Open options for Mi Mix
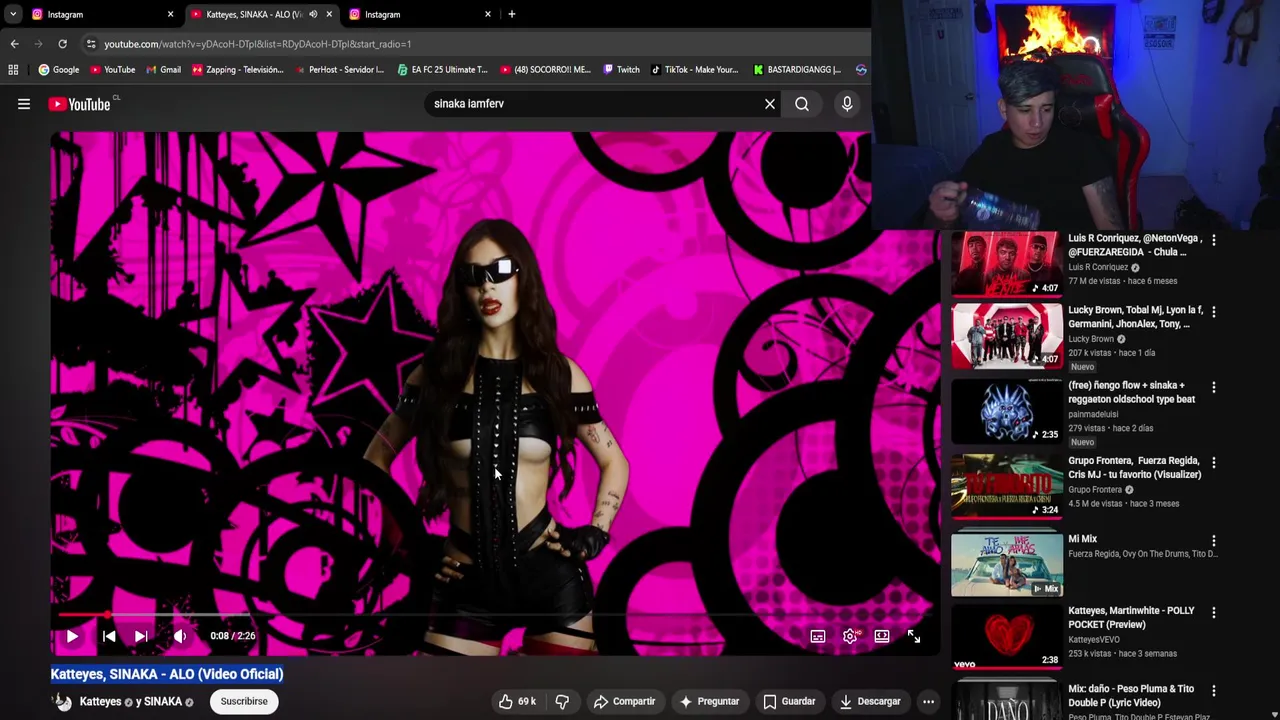The width and height of the screenshot is (1280, 720). pyautogui.click(x=1214, y=541)
